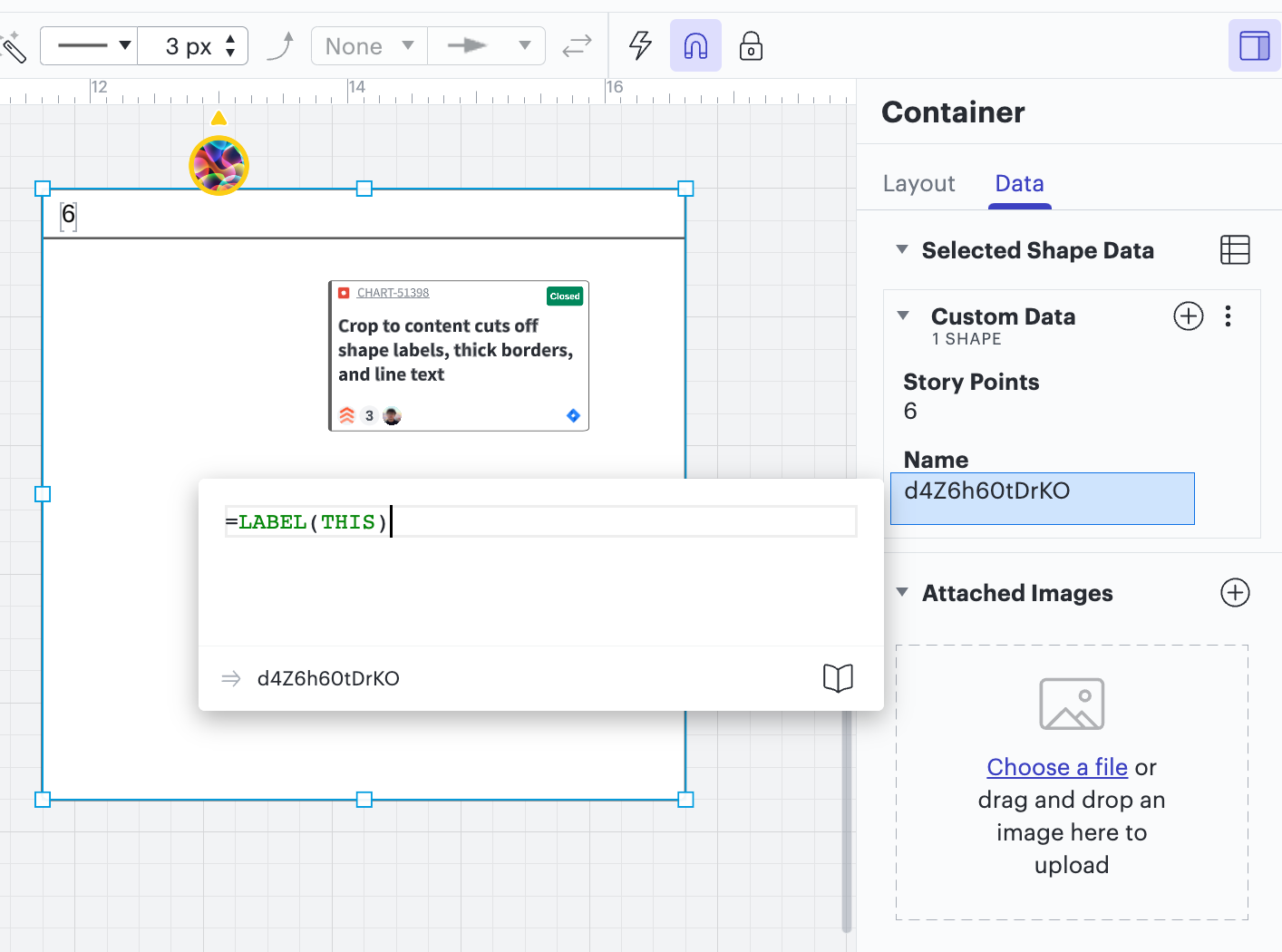Image resolution: width=1282 pixels, height=952 pixels.
Task: Open the CHART-51398 issue link
Action: (393, 293)
